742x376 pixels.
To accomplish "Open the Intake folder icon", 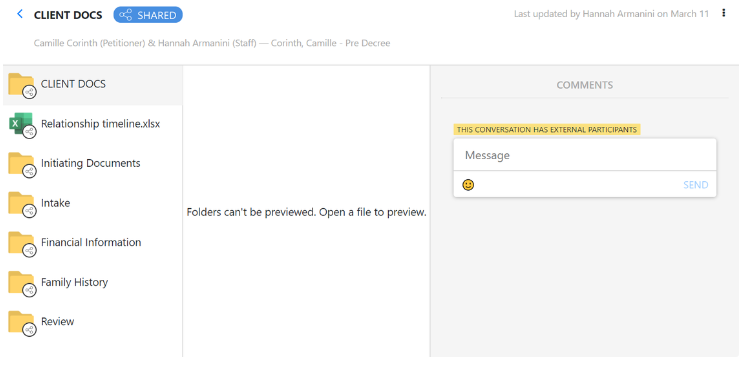I will click(22, 204).
